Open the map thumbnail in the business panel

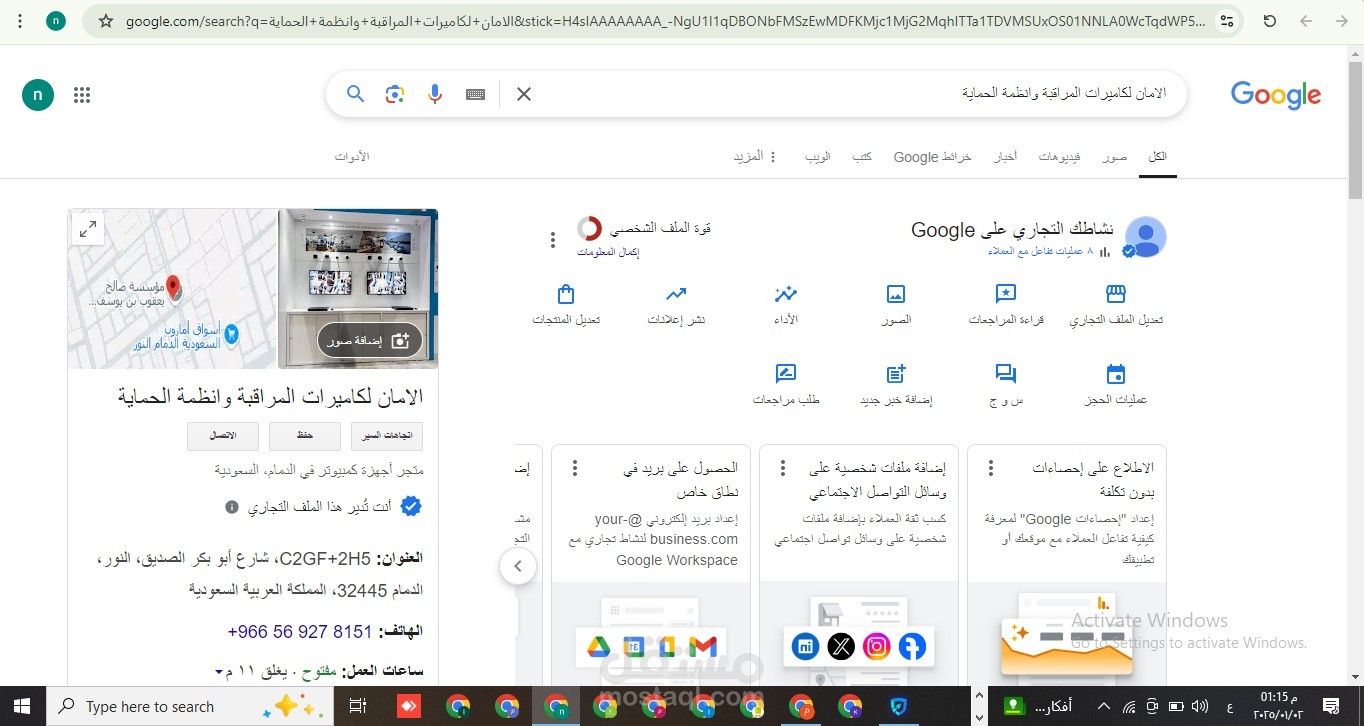[x=173, y=289]
